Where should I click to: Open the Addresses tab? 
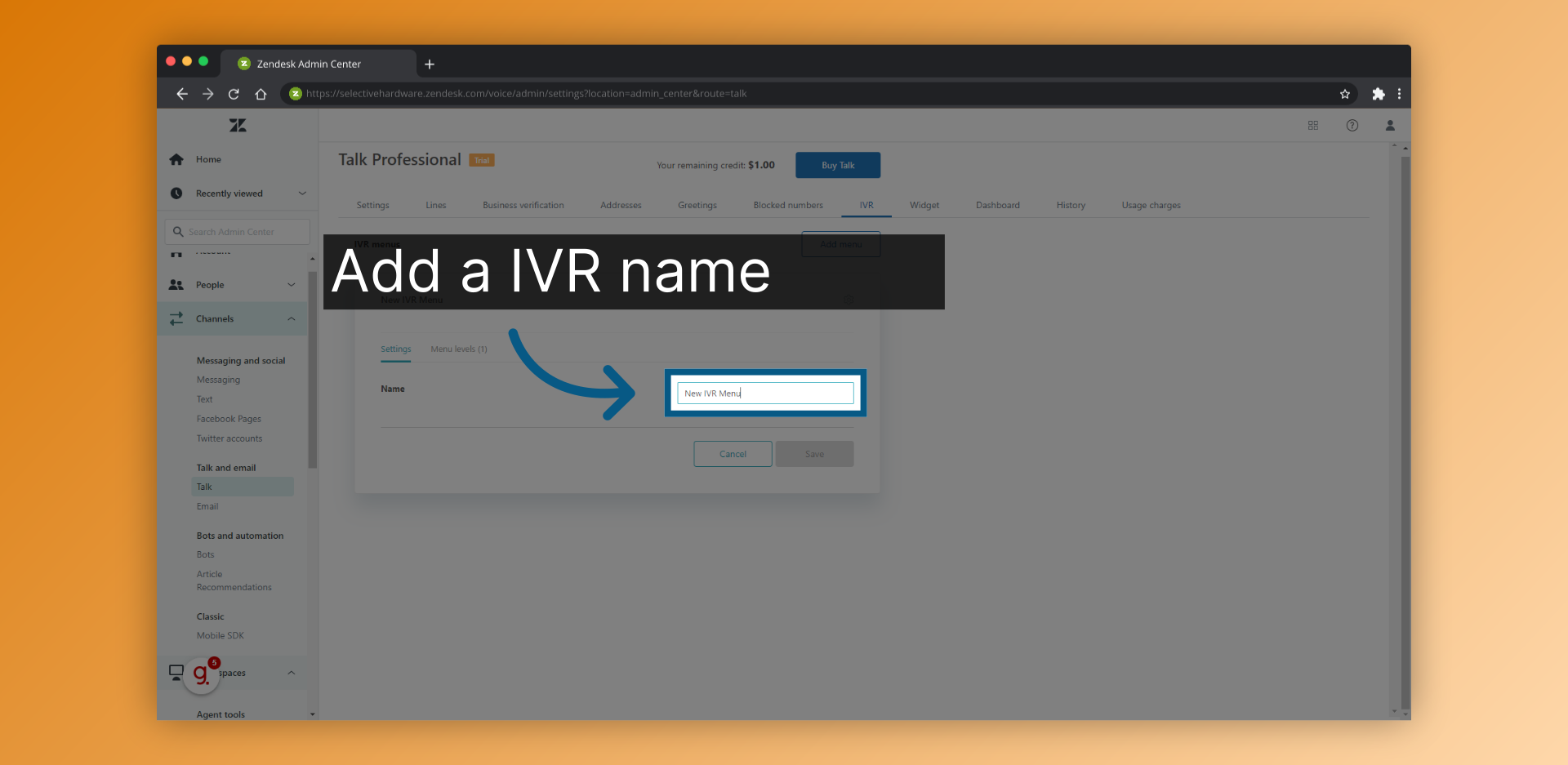point(621,205)
